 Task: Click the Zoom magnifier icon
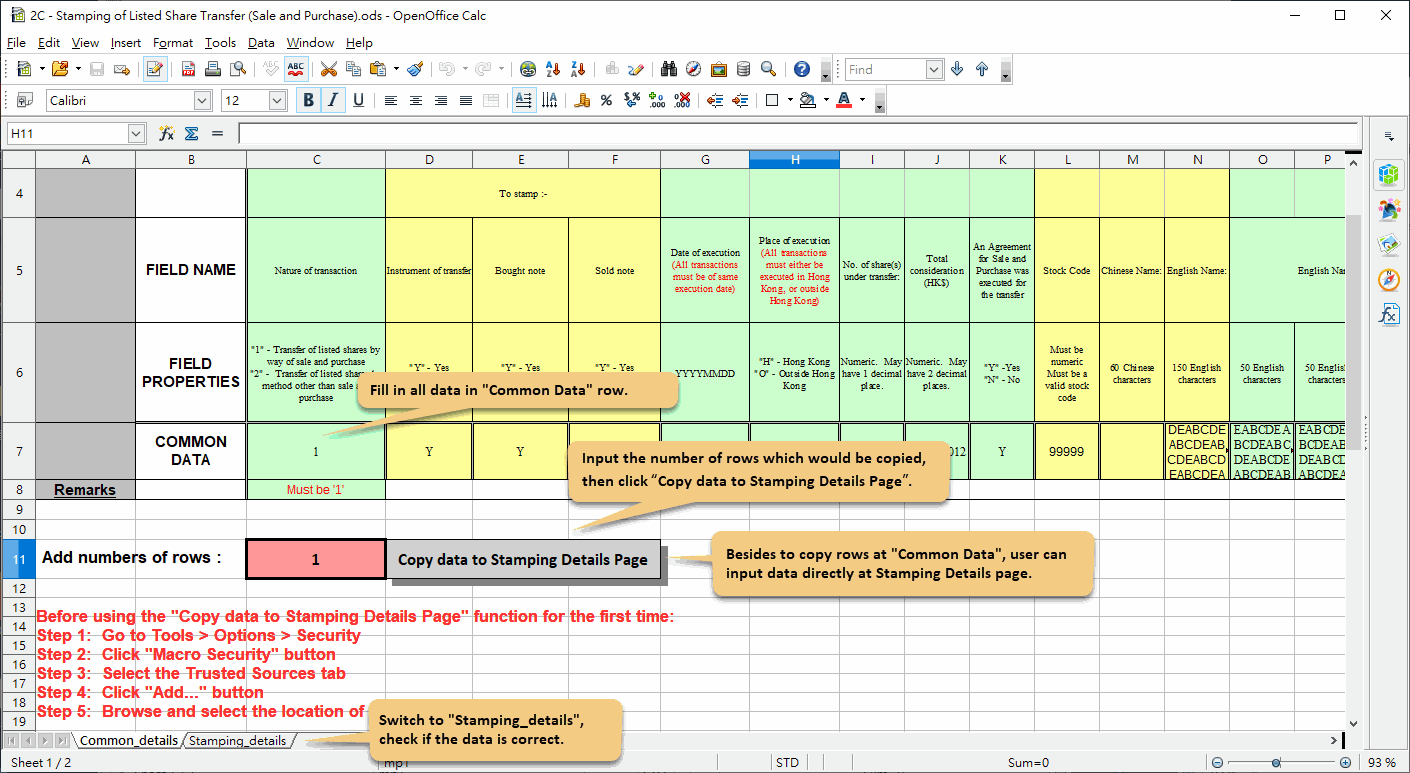768,69
